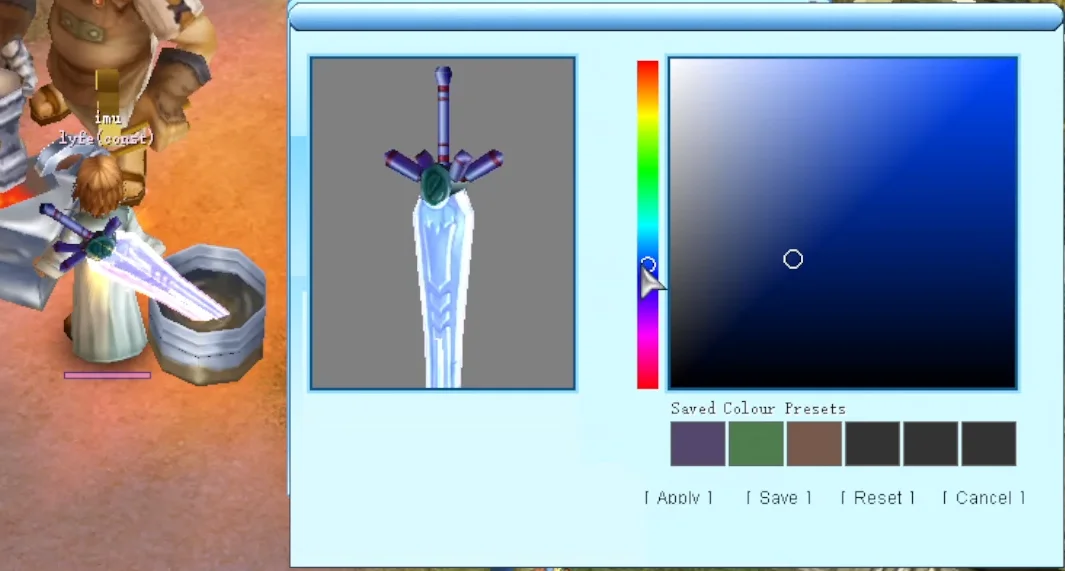Pick pure blue in colour field corner
The width and height of the screenshot is (1065, 571).
[x=1012, y=63]
